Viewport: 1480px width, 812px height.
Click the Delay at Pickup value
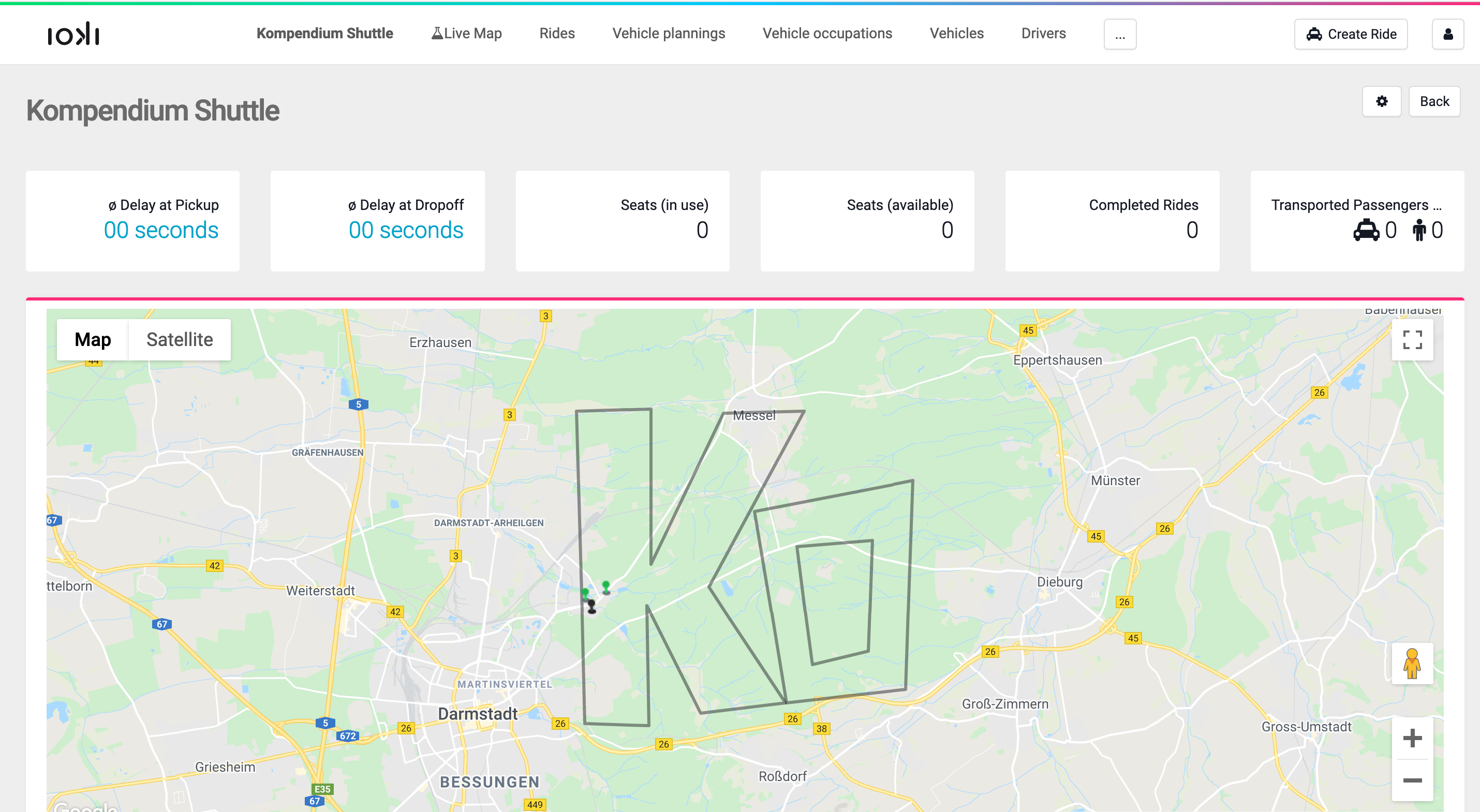tap(161, 230)
